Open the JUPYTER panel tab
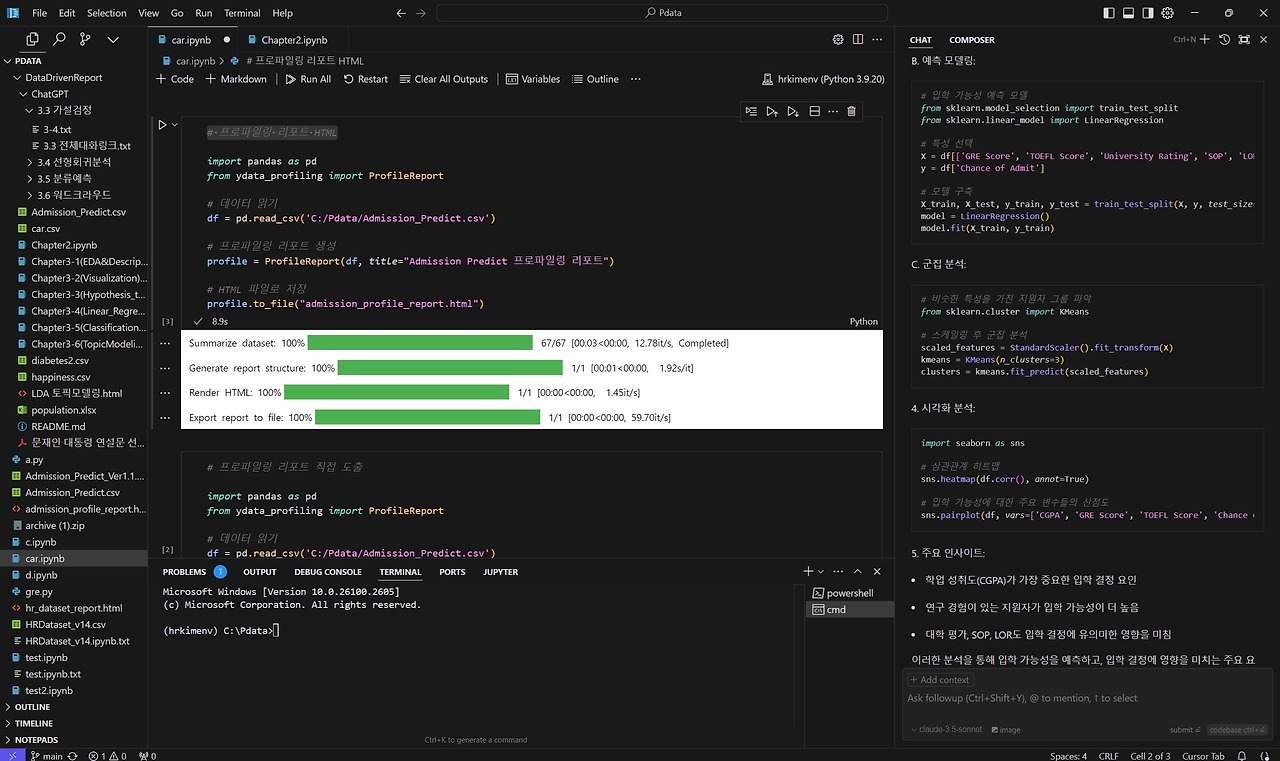The width and height of the screenshot is (1280, 761). click(x=500, y=572)
